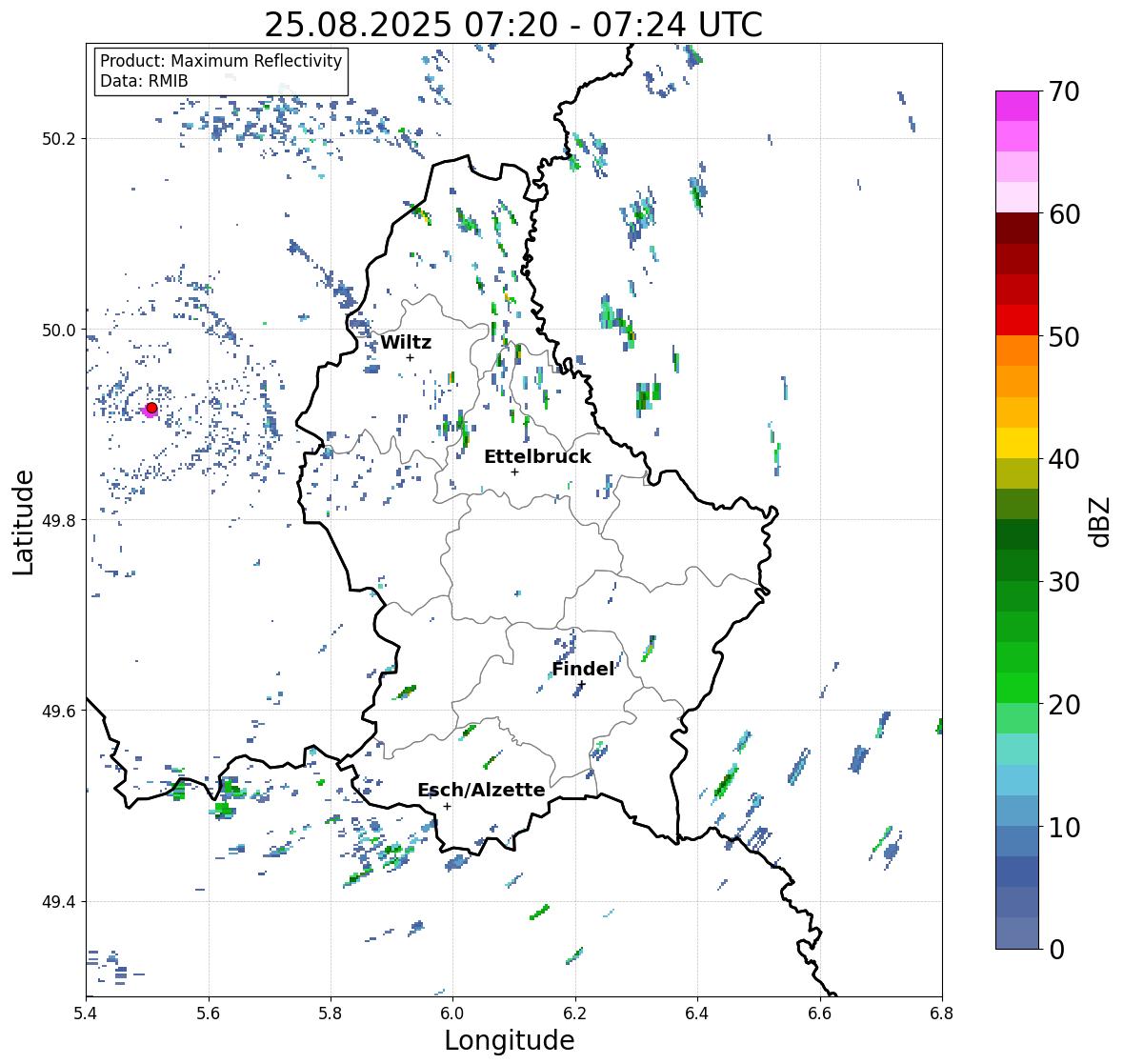
Task: Click the Product: Maximum Reflectivity info box
Action: click(221, 70)
